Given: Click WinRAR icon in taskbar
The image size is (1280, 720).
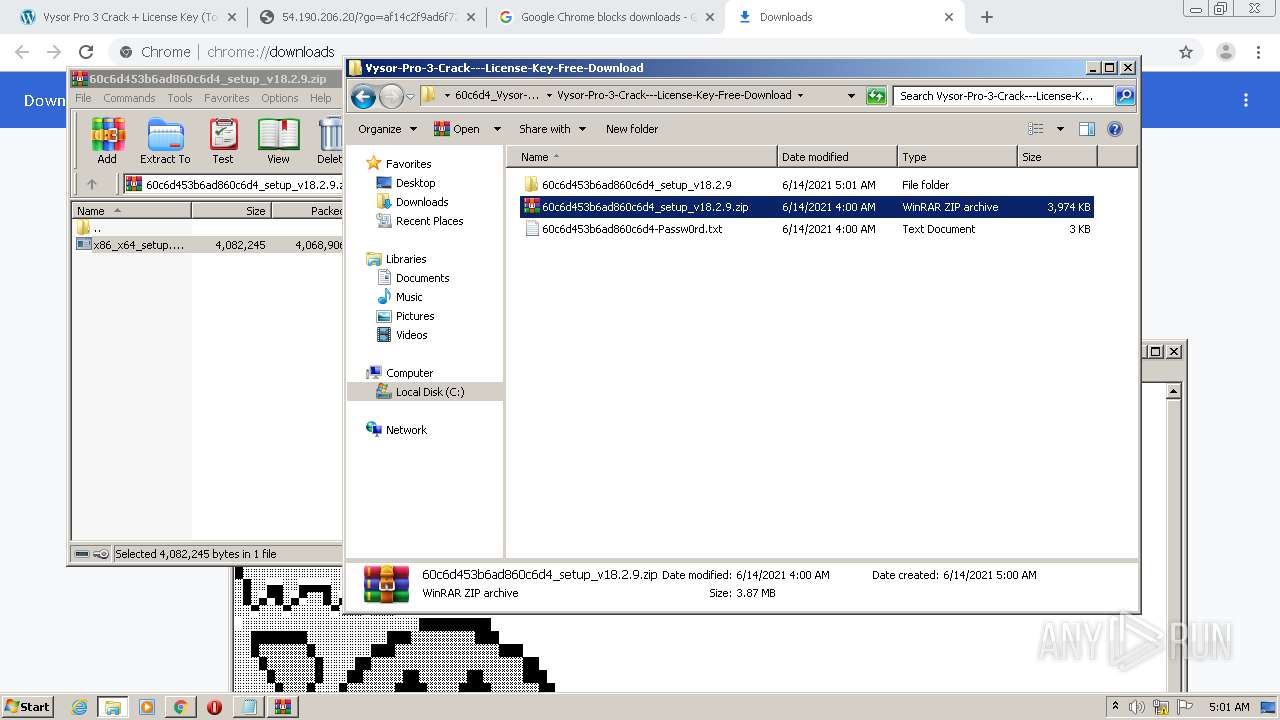Looking at the screenshot, I should coord(282,707).
